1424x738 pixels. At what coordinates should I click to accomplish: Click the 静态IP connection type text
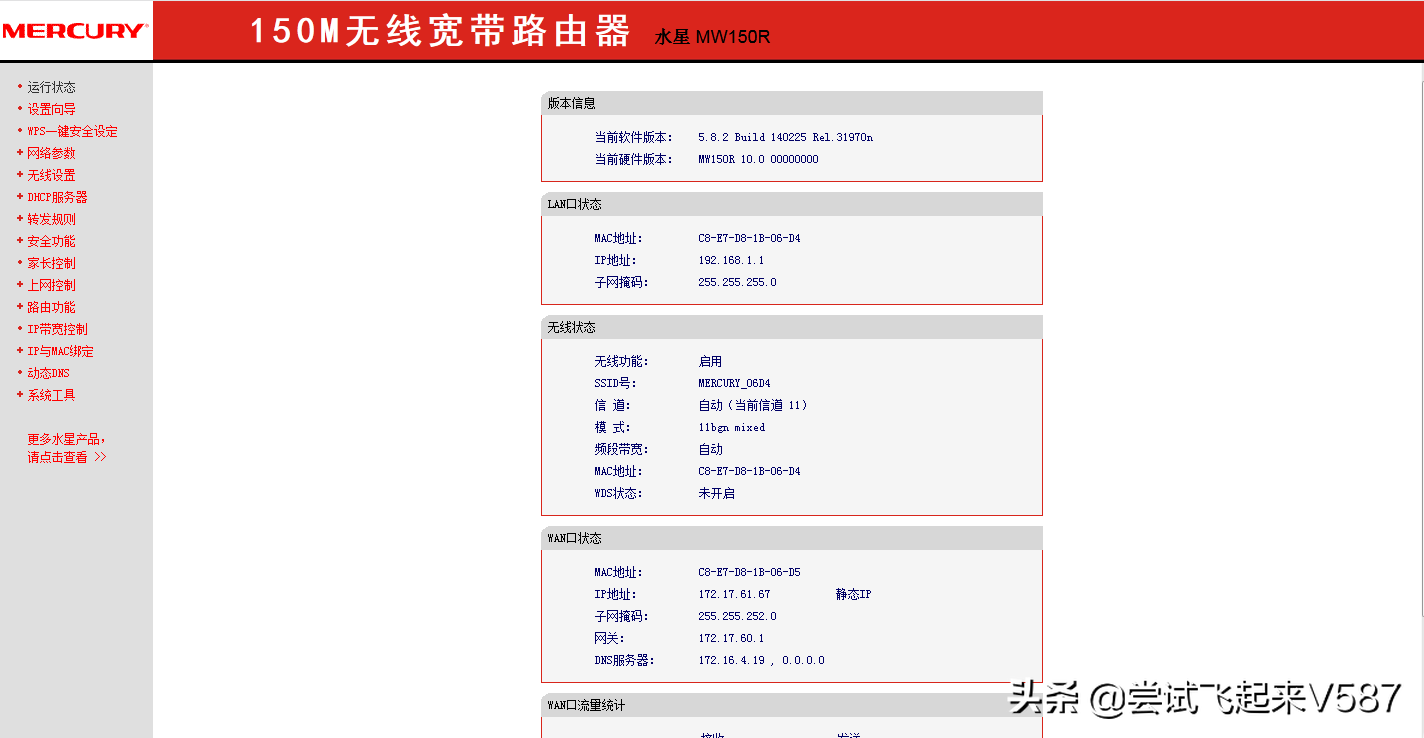(853, 594)
